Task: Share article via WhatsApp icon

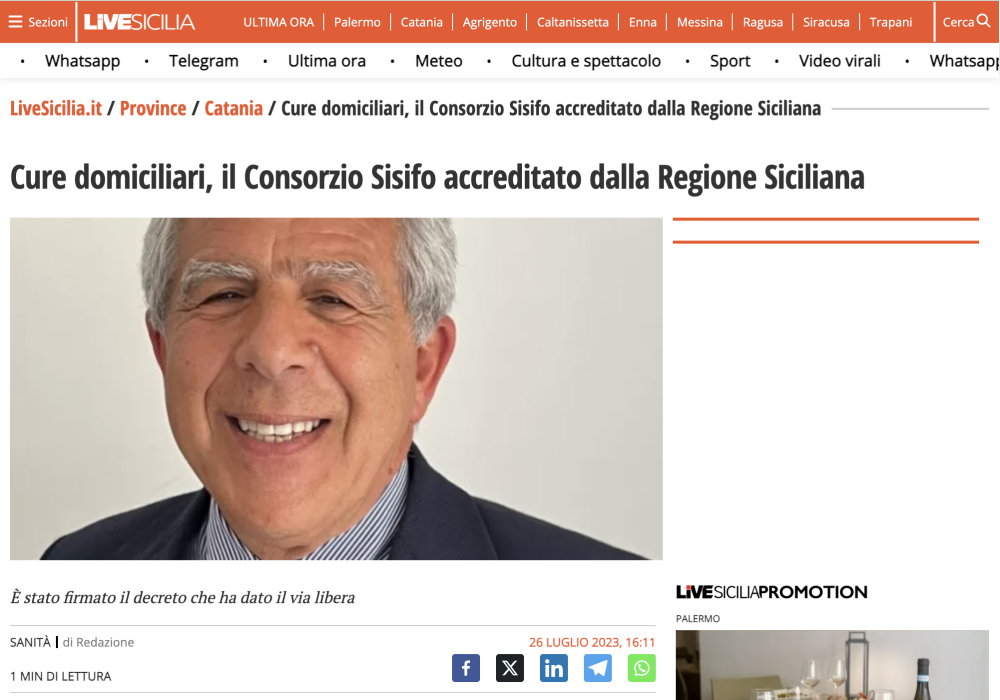Action: pos(642,668)
